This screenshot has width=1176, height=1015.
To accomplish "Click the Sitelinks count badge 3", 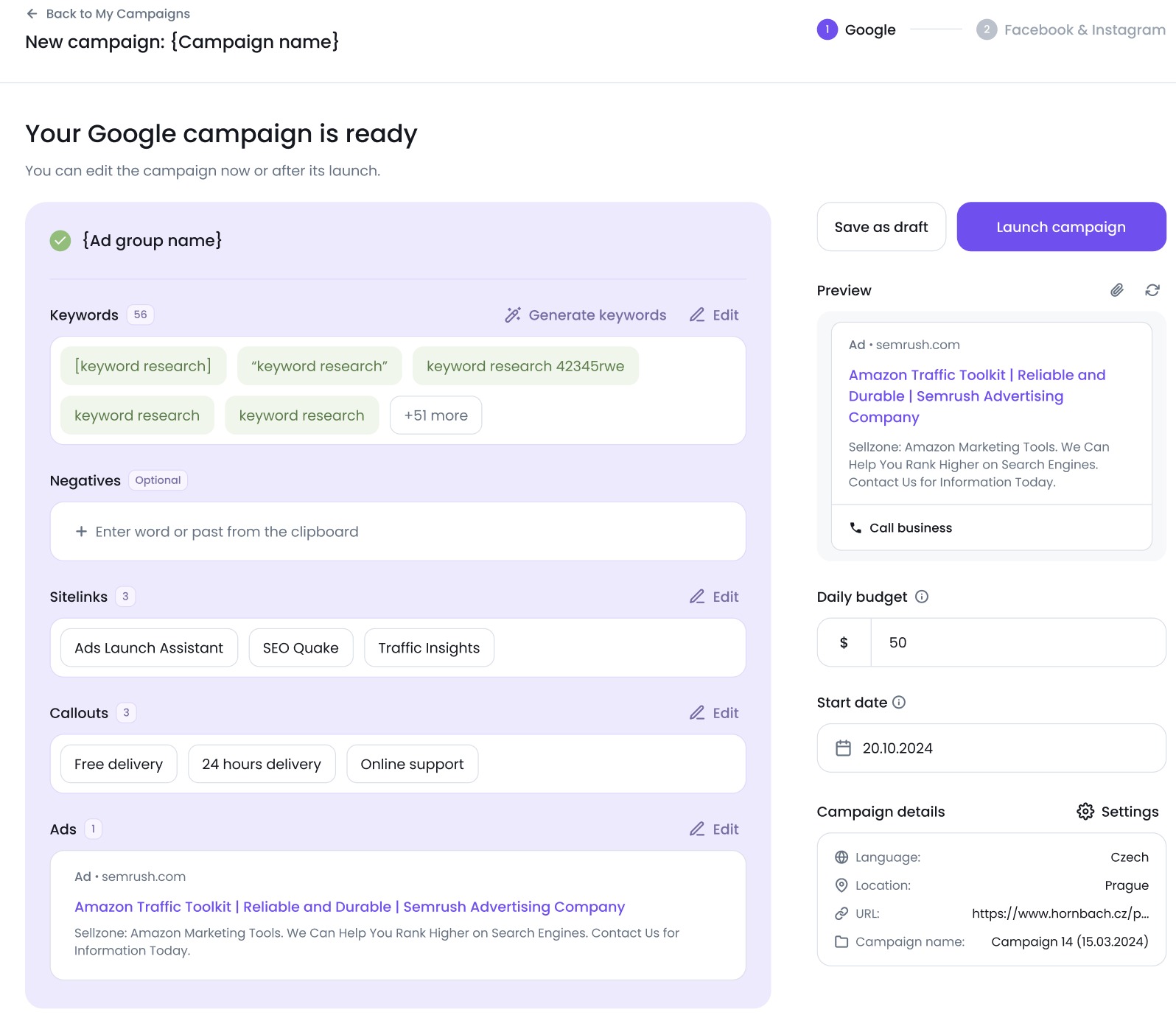I will [125, 597].
